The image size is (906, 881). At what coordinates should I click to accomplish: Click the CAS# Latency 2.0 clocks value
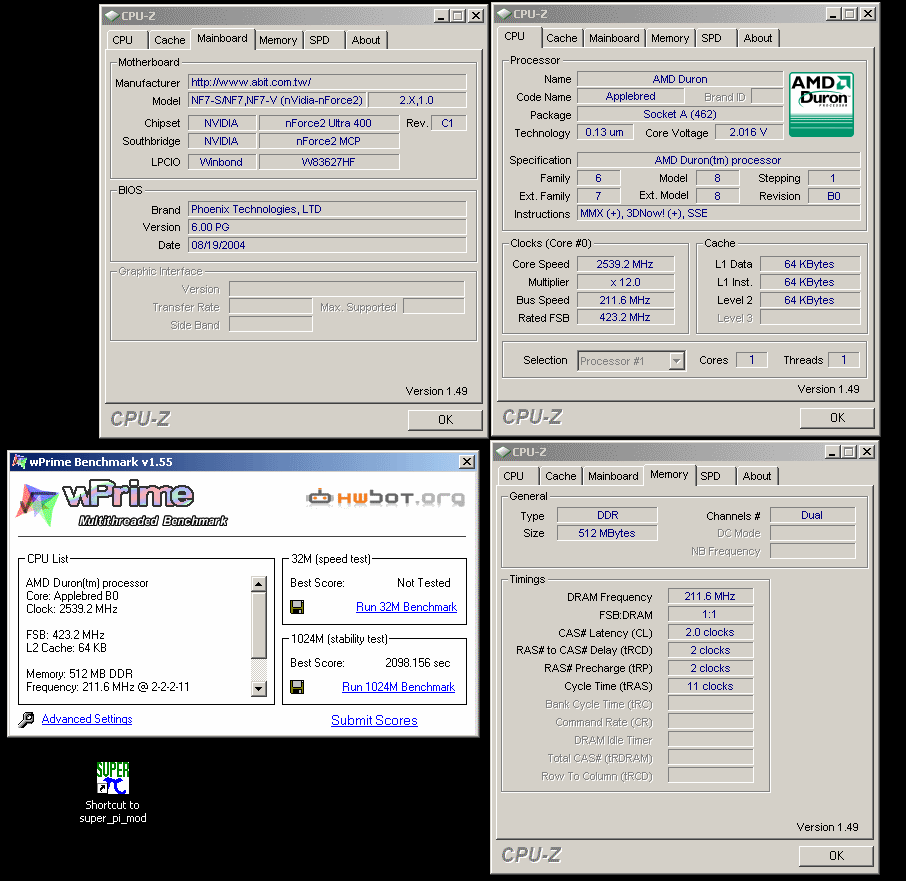coord(710,632)
